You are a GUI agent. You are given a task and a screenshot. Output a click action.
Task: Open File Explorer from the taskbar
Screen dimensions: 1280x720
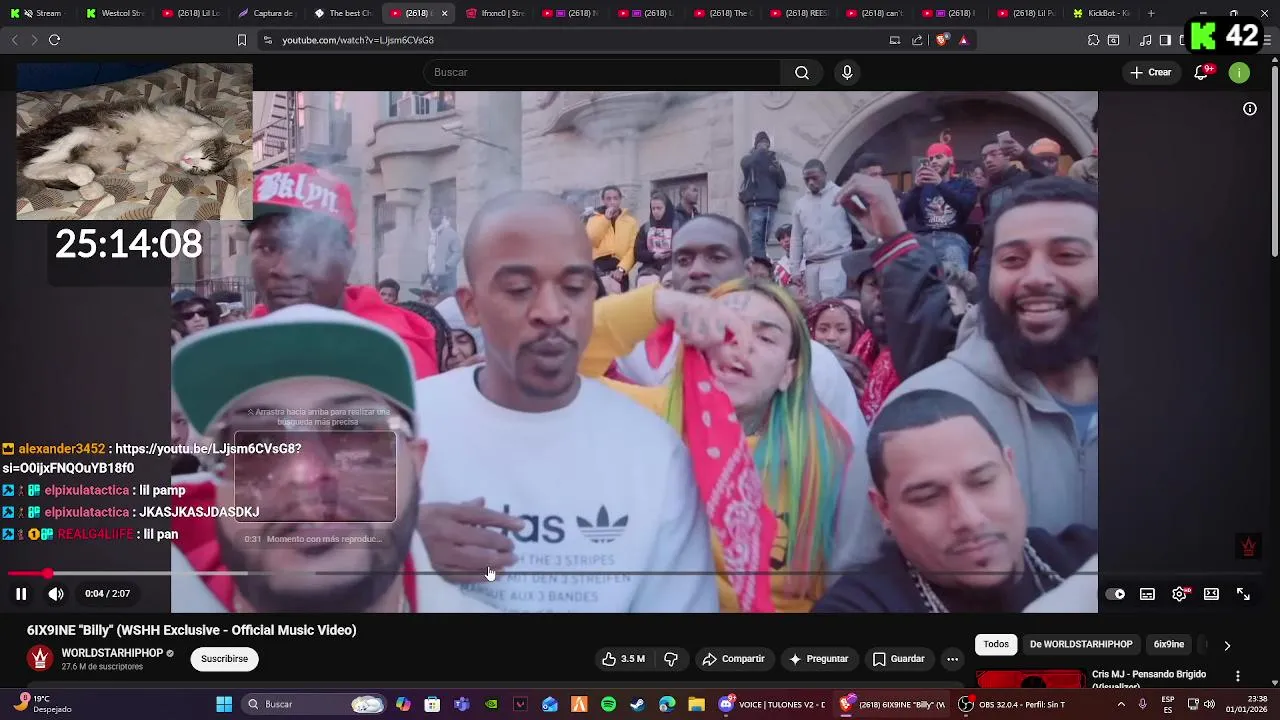click(696, 704)
